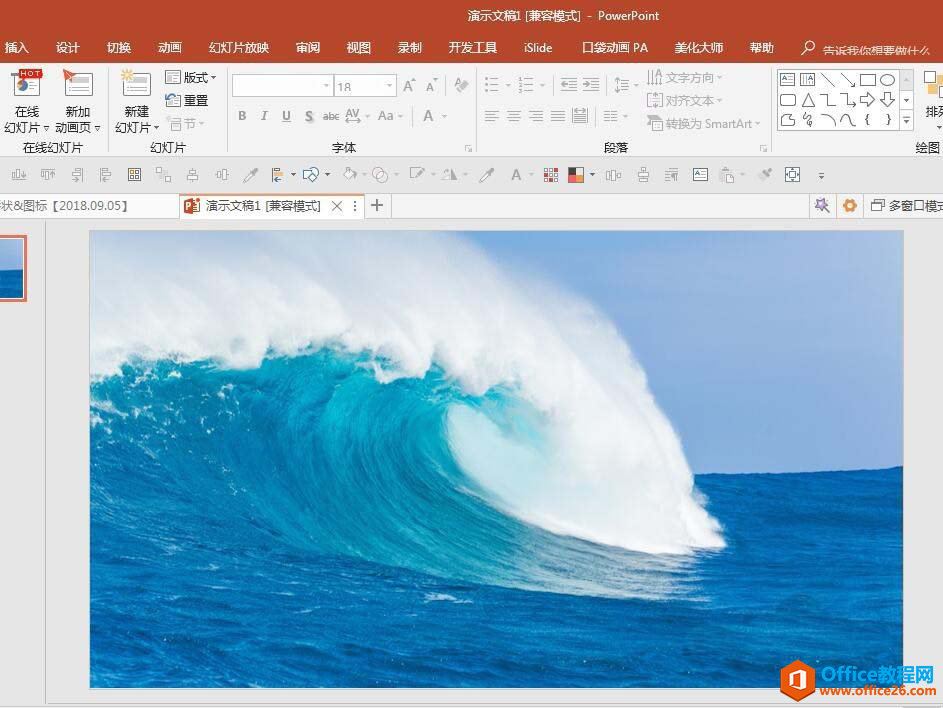943x708 pixels.
Task: Select the down block arrow shape
Action: [888, 100]
